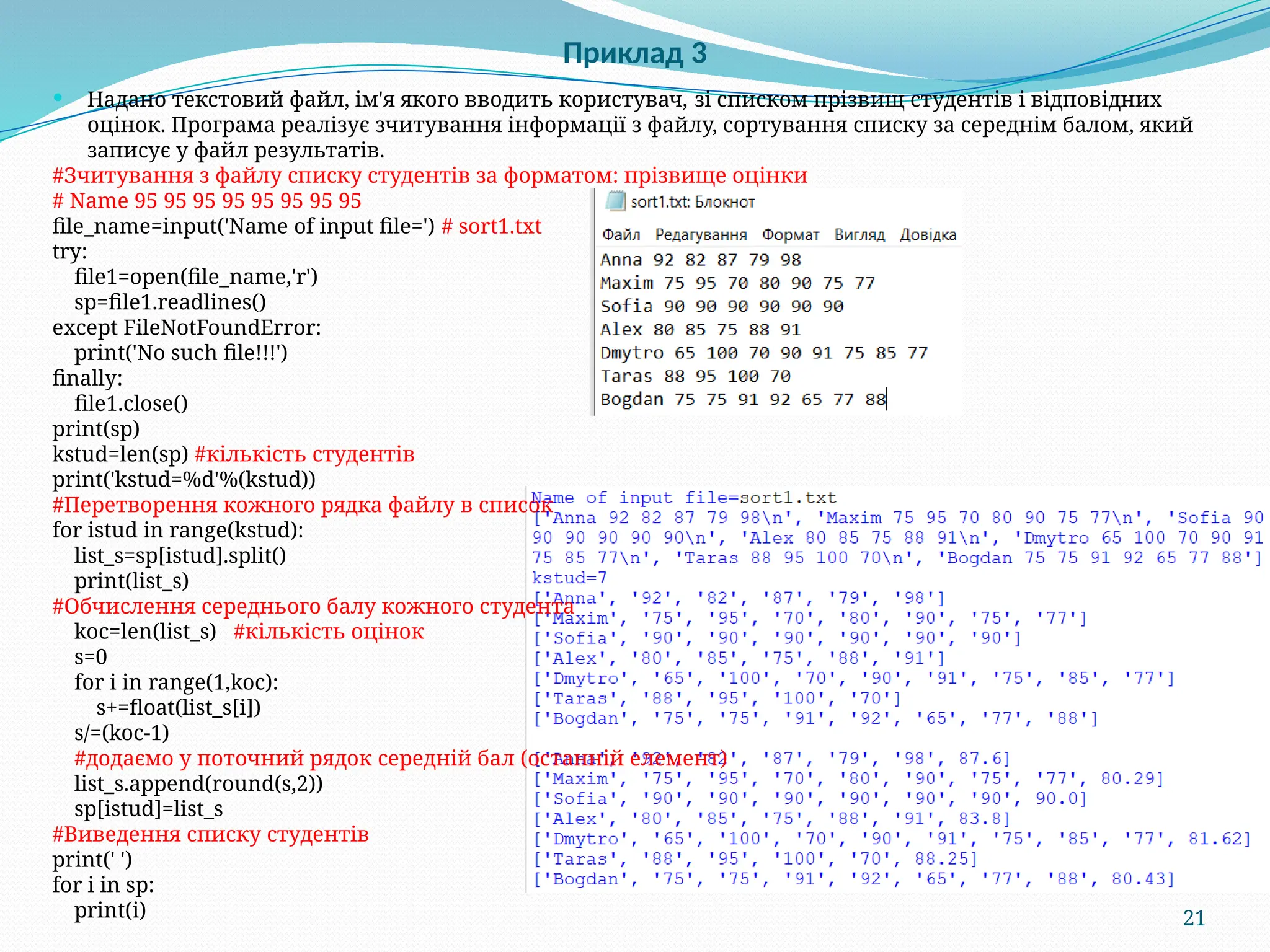Click the Anna line in Notepad
The height and width of the screenshot is (952, 1270).
[x=701, y=260]
